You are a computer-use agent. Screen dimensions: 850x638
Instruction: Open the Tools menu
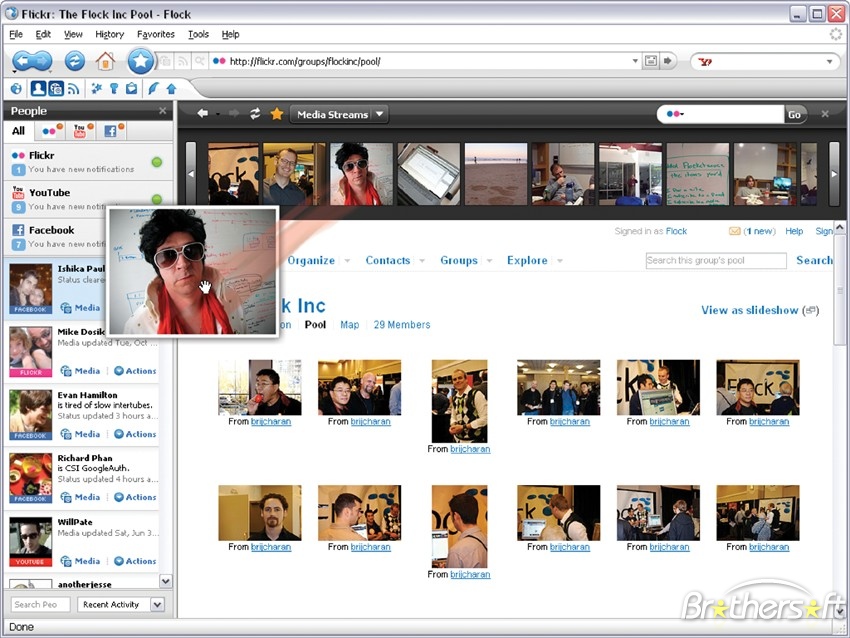pos(197,33)
